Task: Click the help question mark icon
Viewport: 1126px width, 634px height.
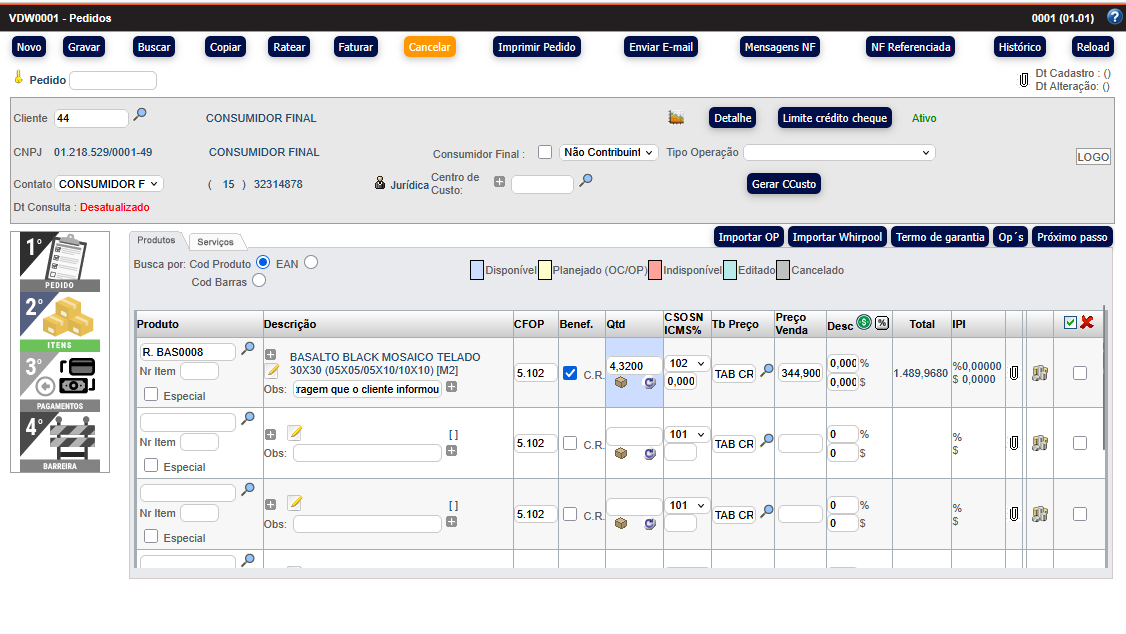Action: [x=1115, y=17]
